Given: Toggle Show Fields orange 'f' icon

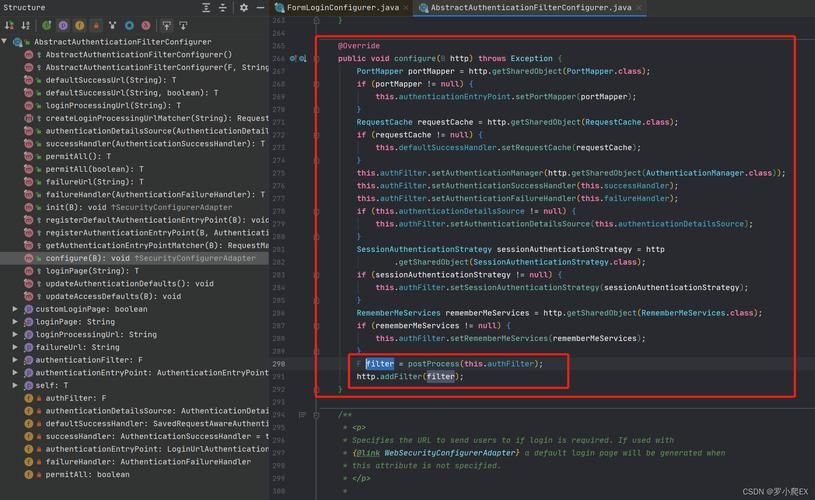Looking at the screenshot, I should (x=80, y=25).
